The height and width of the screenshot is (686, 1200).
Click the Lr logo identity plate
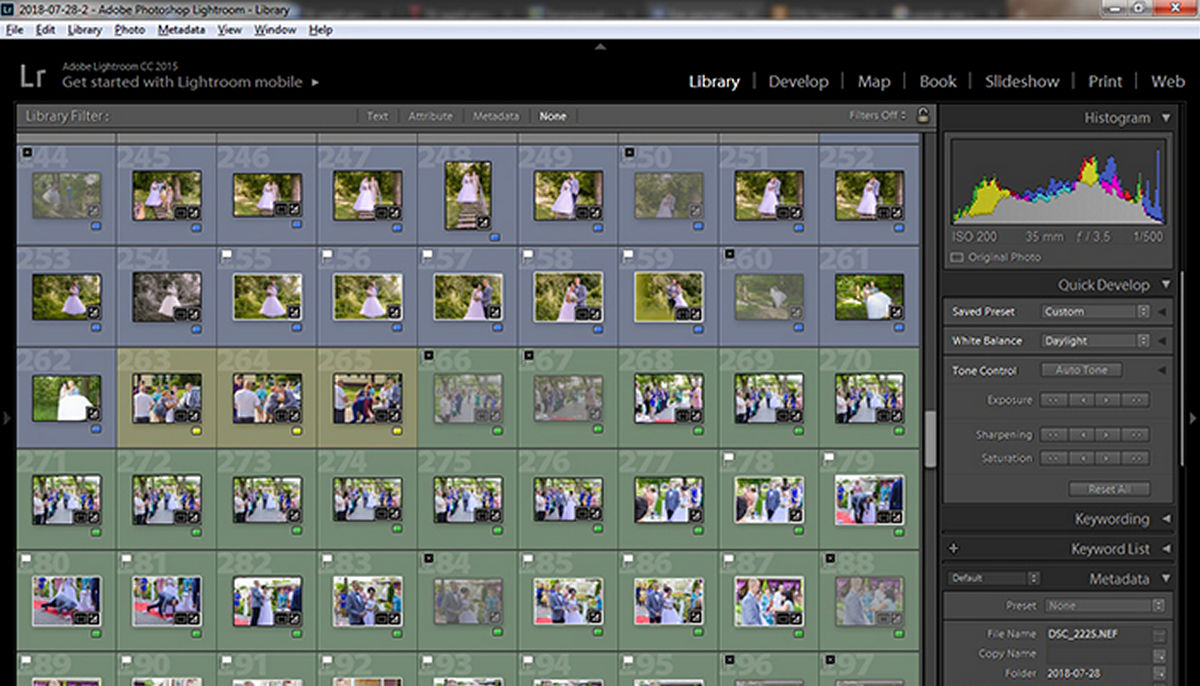tap(33, 77)
